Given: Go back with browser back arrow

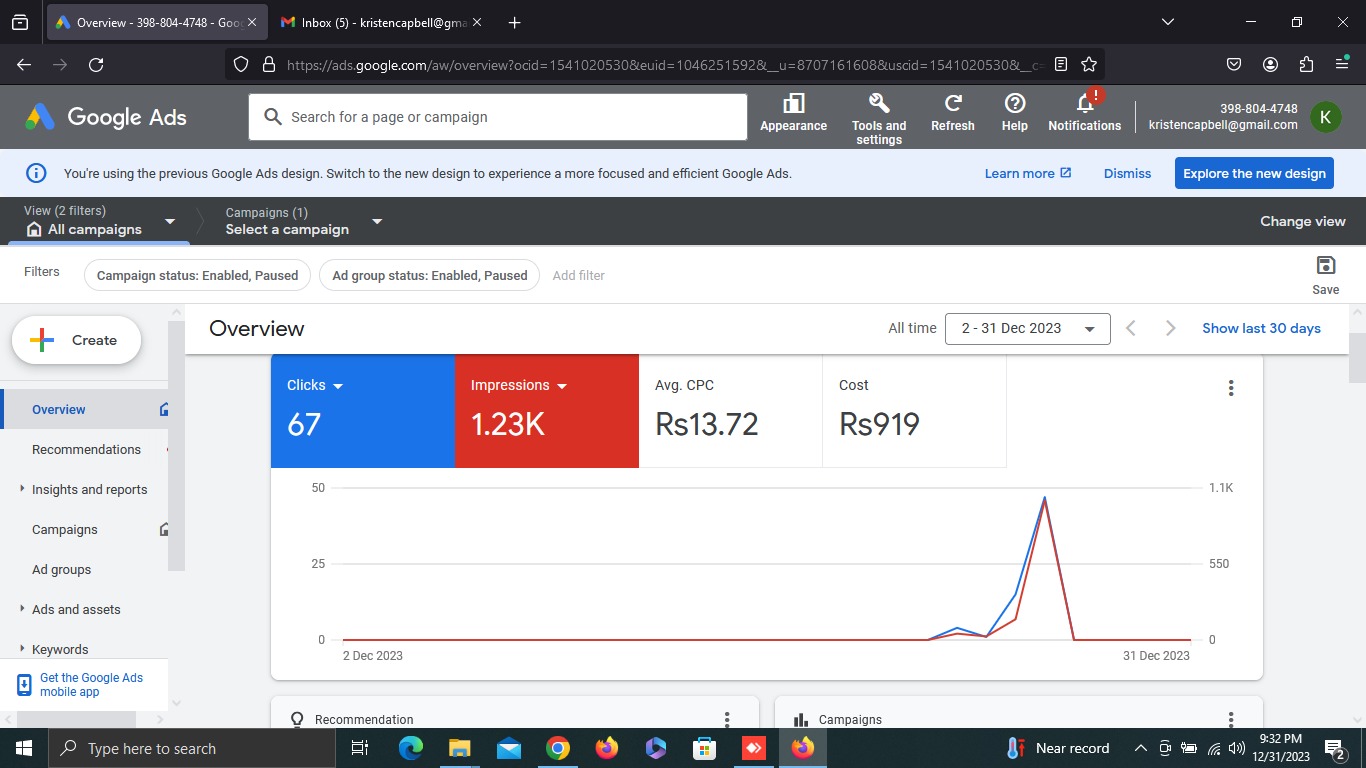Looking at the screenshot, I should coord(24,64).
